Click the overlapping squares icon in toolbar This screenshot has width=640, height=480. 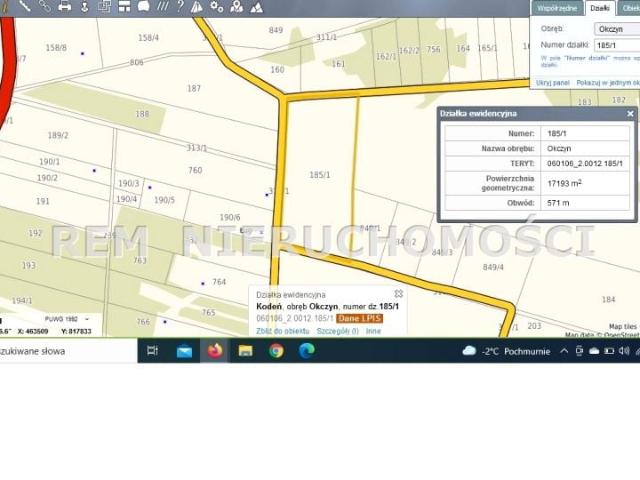(105, 6)
